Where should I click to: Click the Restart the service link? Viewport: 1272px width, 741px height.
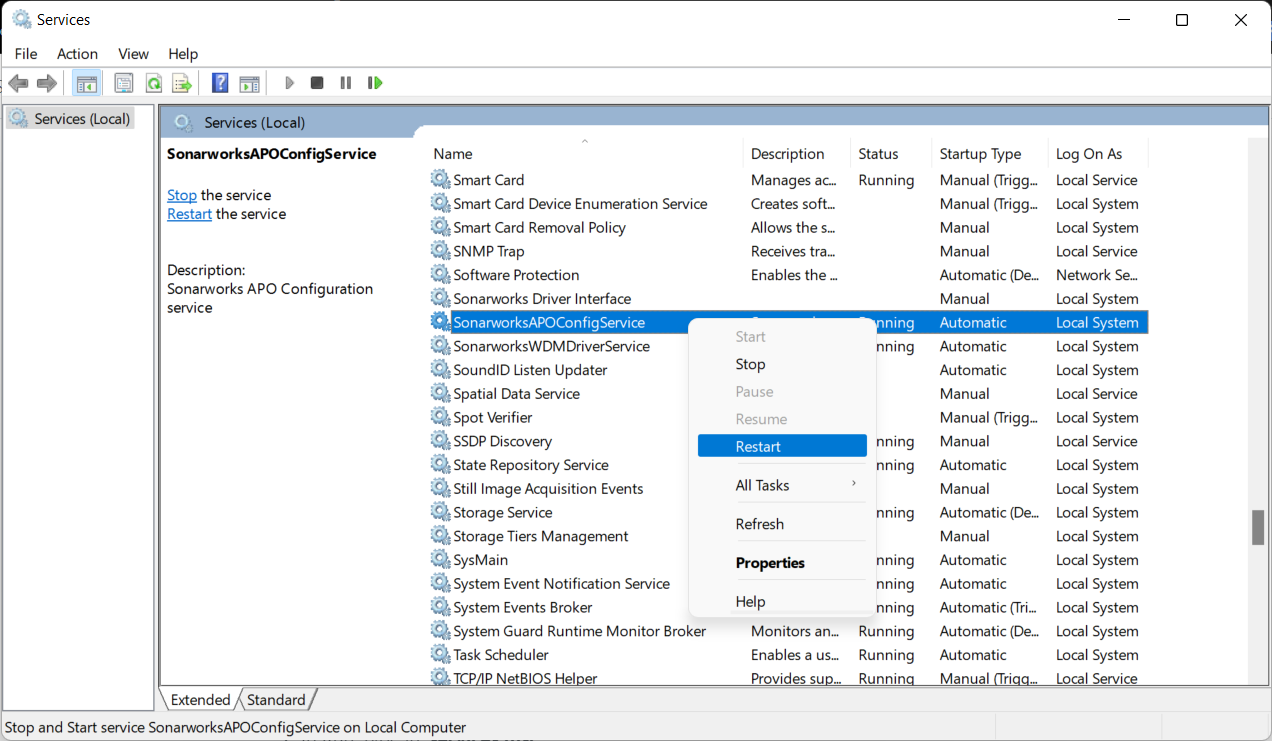[x=189, y=214]
